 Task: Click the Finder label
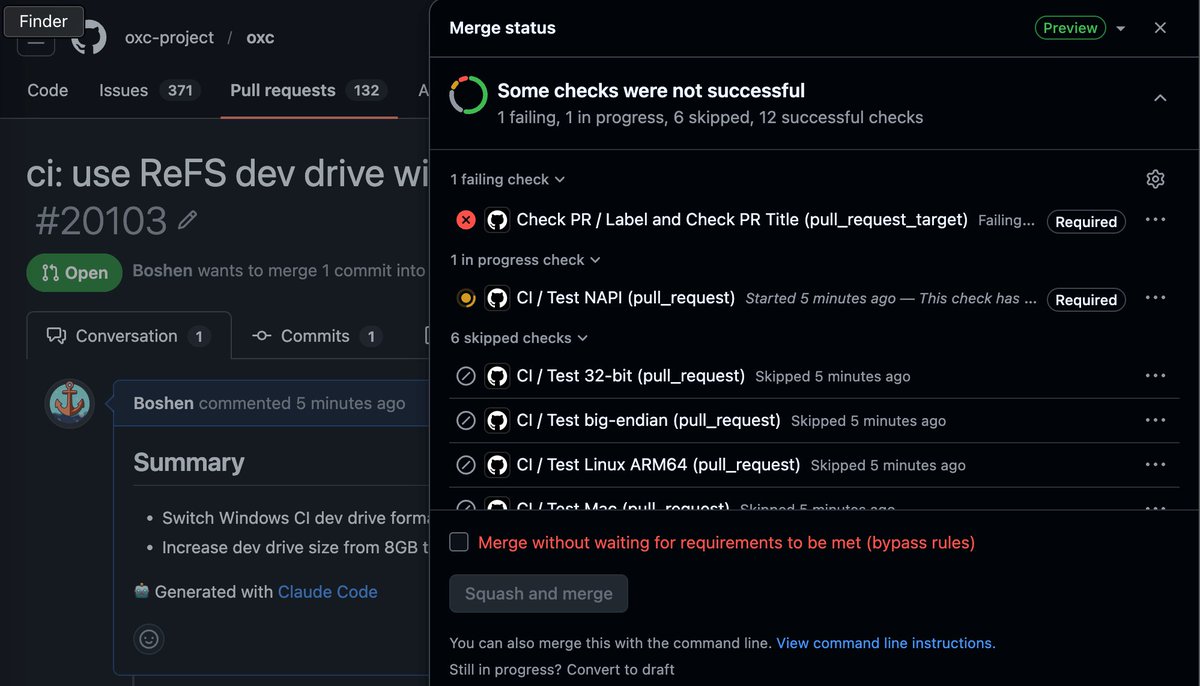[x=44, y=20]
